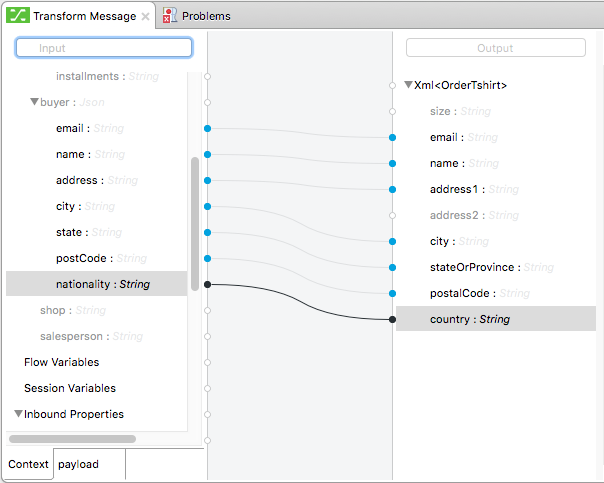Viewport: 604px width, 483px height.
Task: Click the email input connector dot
Action: (x=207, y=128)
